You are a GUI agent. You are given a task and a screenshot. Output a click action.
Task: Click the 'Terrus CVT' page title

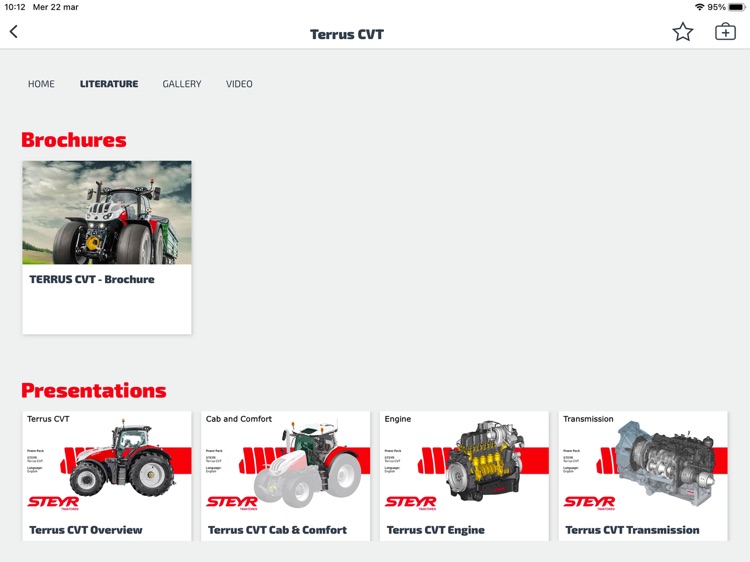click(x=347, y=34)
